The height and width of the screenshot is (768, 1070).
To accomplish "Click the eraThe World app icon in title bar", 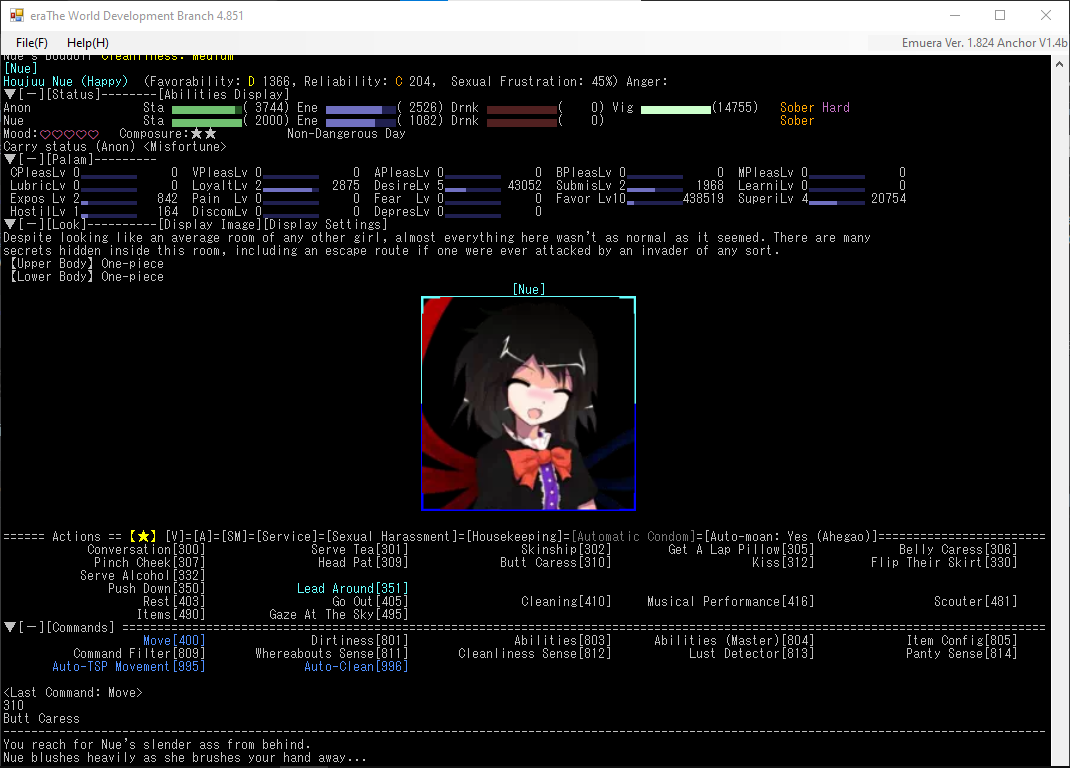I will click(x=17, y=16).
